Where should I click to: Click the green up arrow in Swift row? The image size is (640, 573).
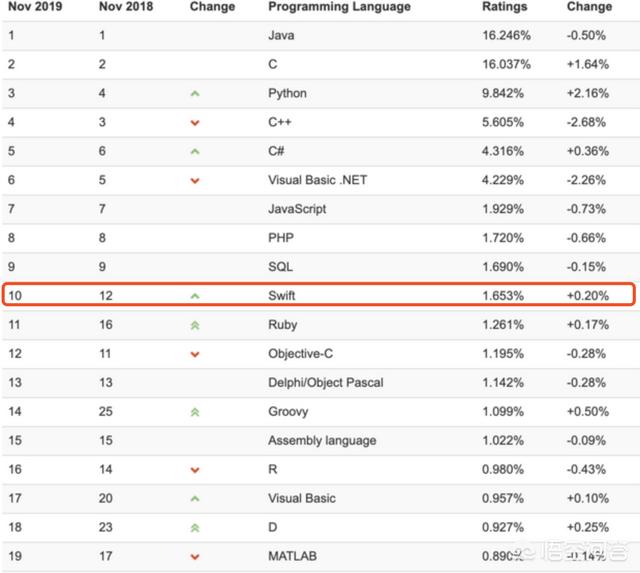195,297
